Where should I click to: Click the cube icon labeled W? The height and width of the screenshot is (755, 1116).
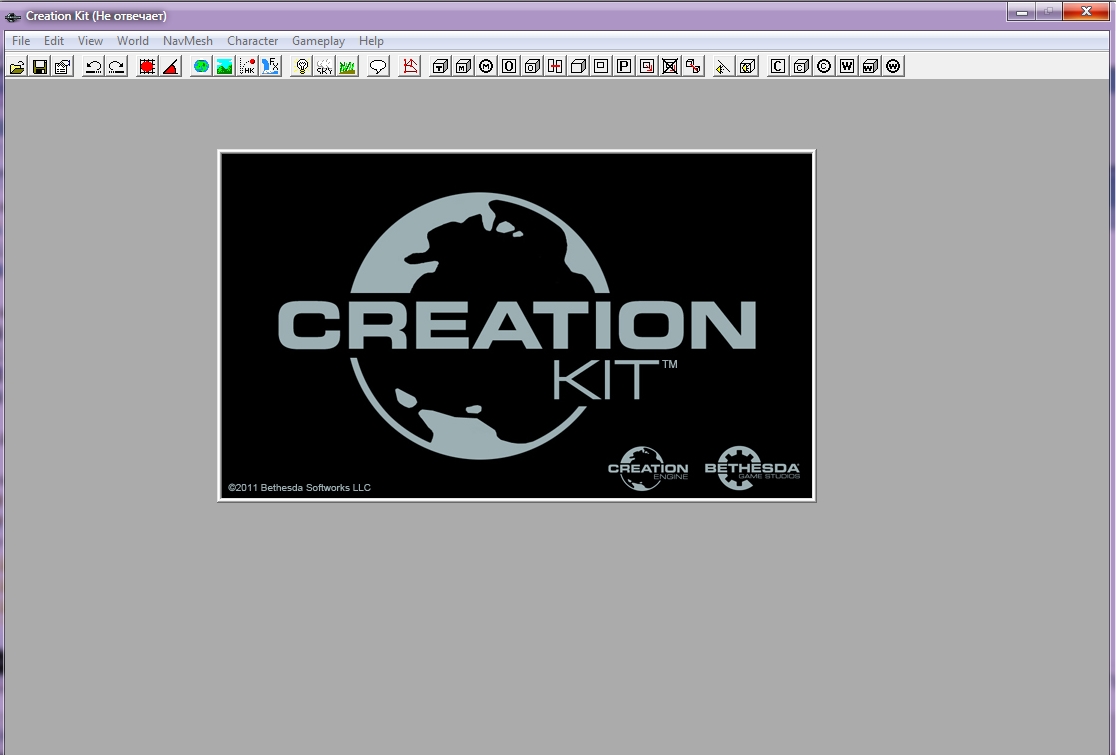[870, 67]
